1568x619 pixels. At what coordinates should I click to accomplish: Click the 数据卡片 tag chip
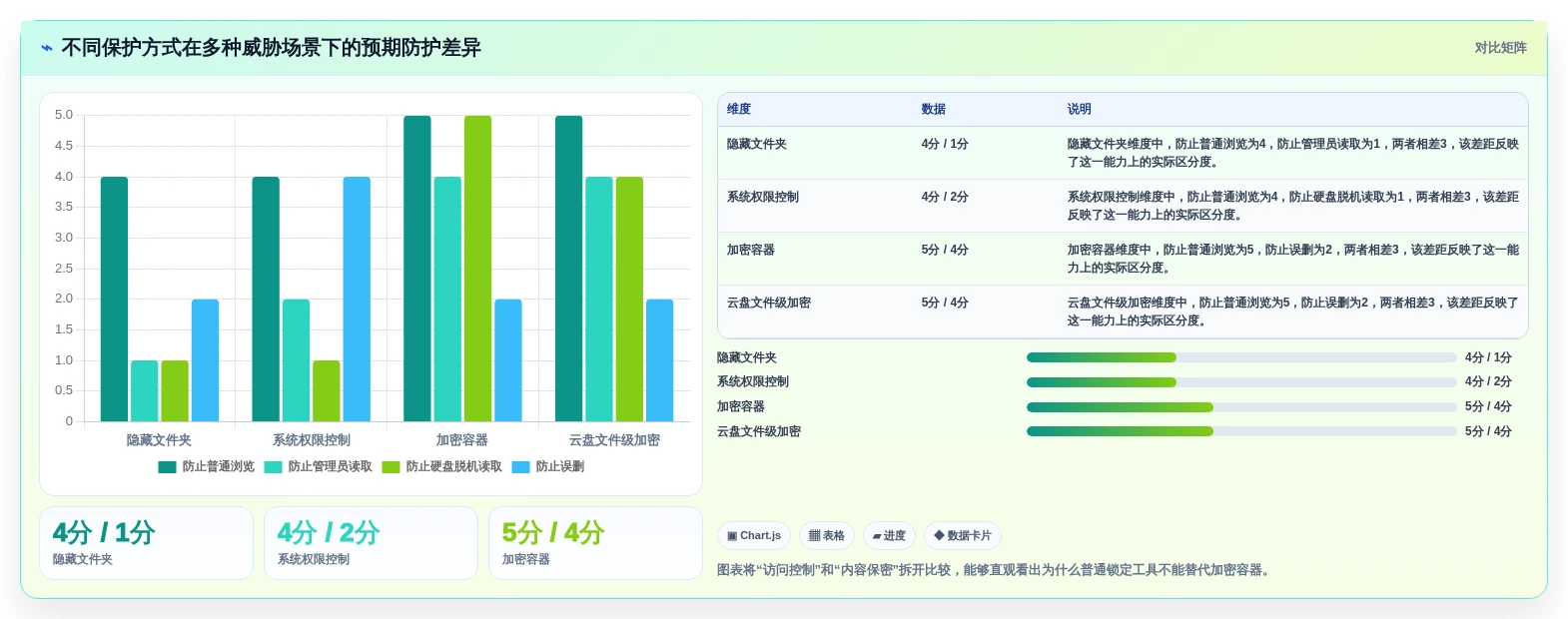click(963, 536)
